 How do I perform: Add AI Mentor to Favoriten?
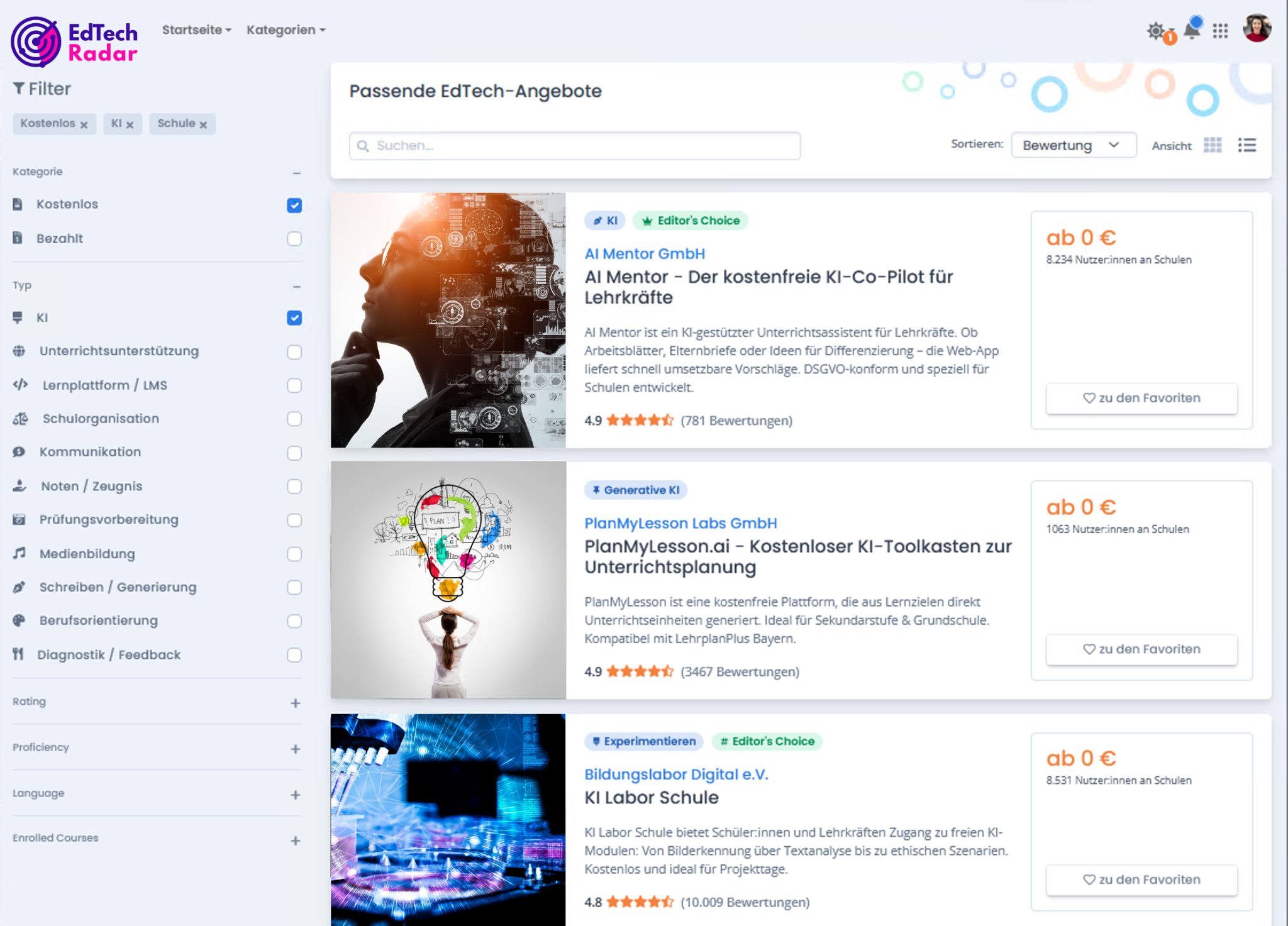[1141, 398]
